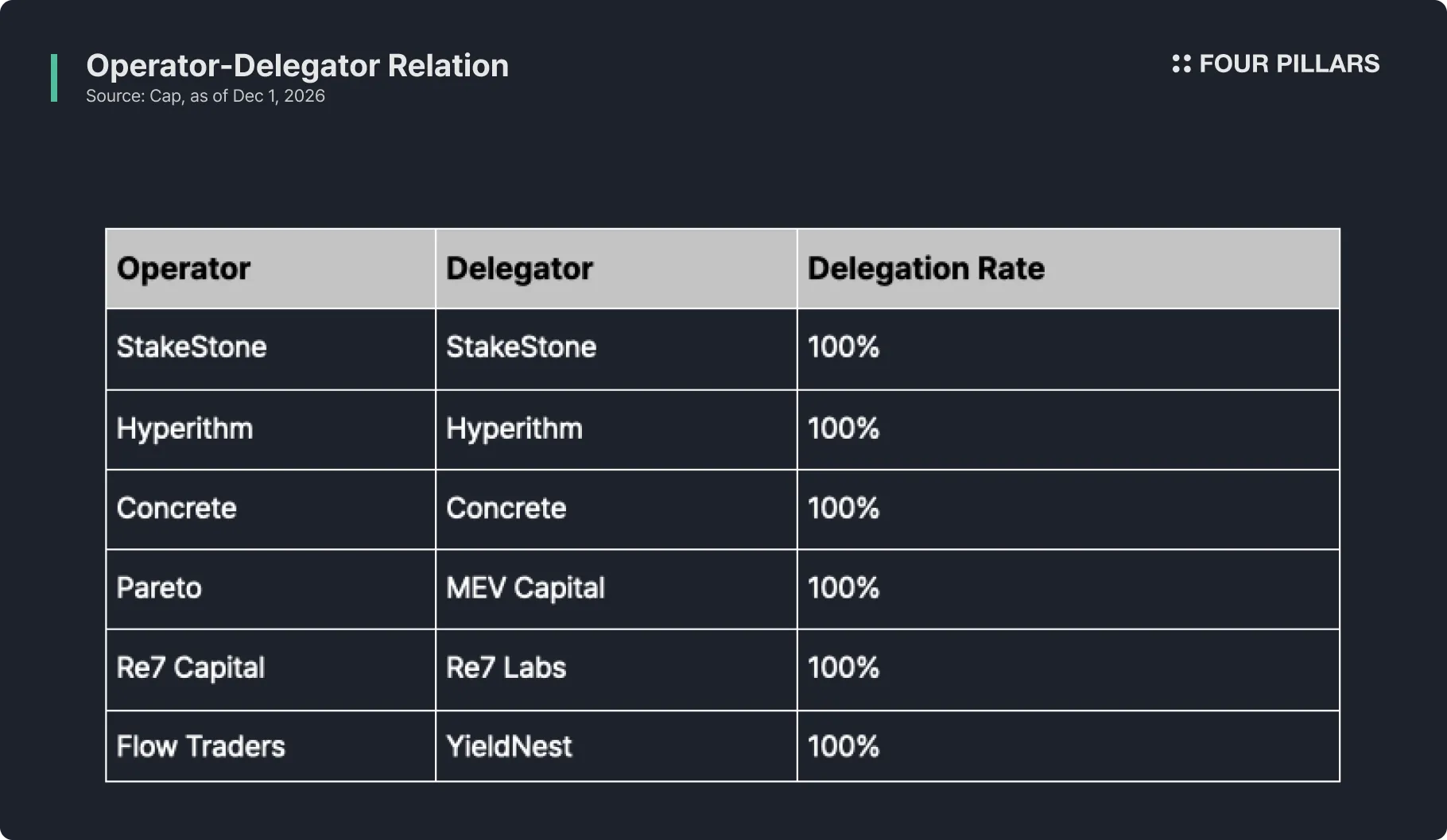Click the 100% rate in StakeStone row
This screenshot has height=840, width=1447.
coord(844,347)
